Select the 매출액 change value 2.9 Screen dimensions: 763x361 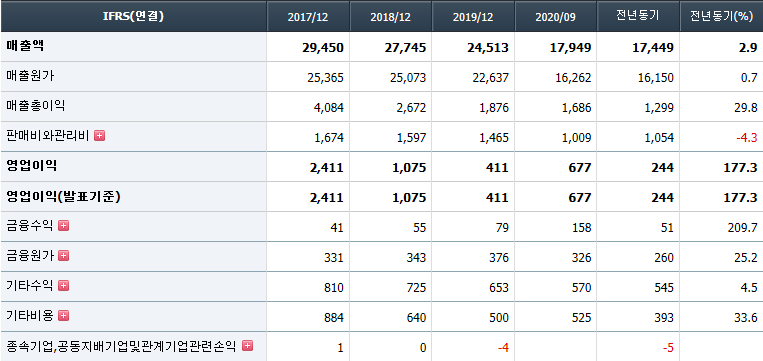(x=748, y=47)
